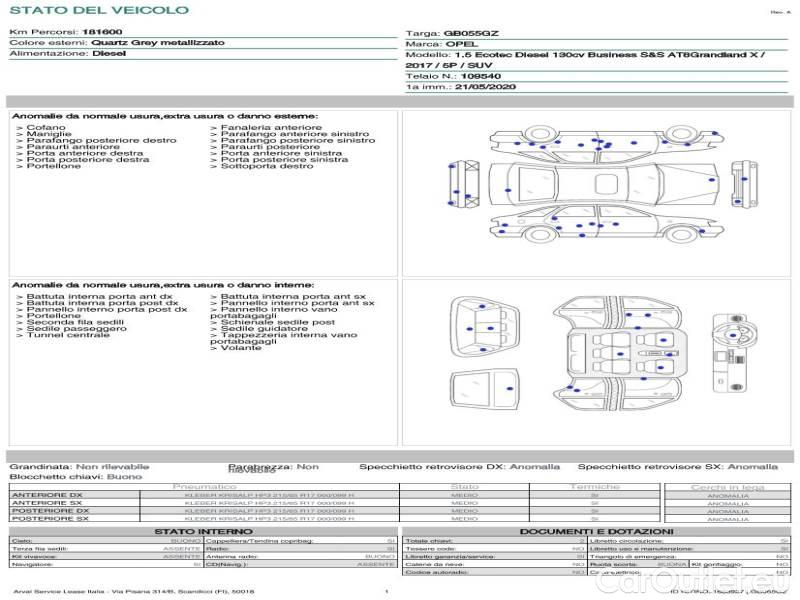Select the open-doors interior cabin diagram
The image size is (800, 600).
click(x=620, y=352)
